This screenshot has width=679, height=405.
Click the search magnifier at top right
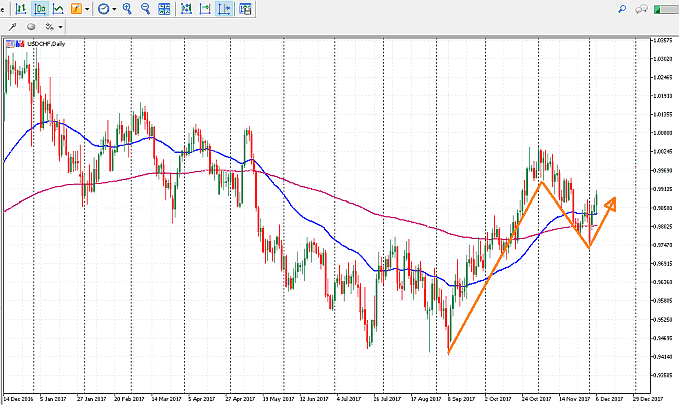point(624,9)
